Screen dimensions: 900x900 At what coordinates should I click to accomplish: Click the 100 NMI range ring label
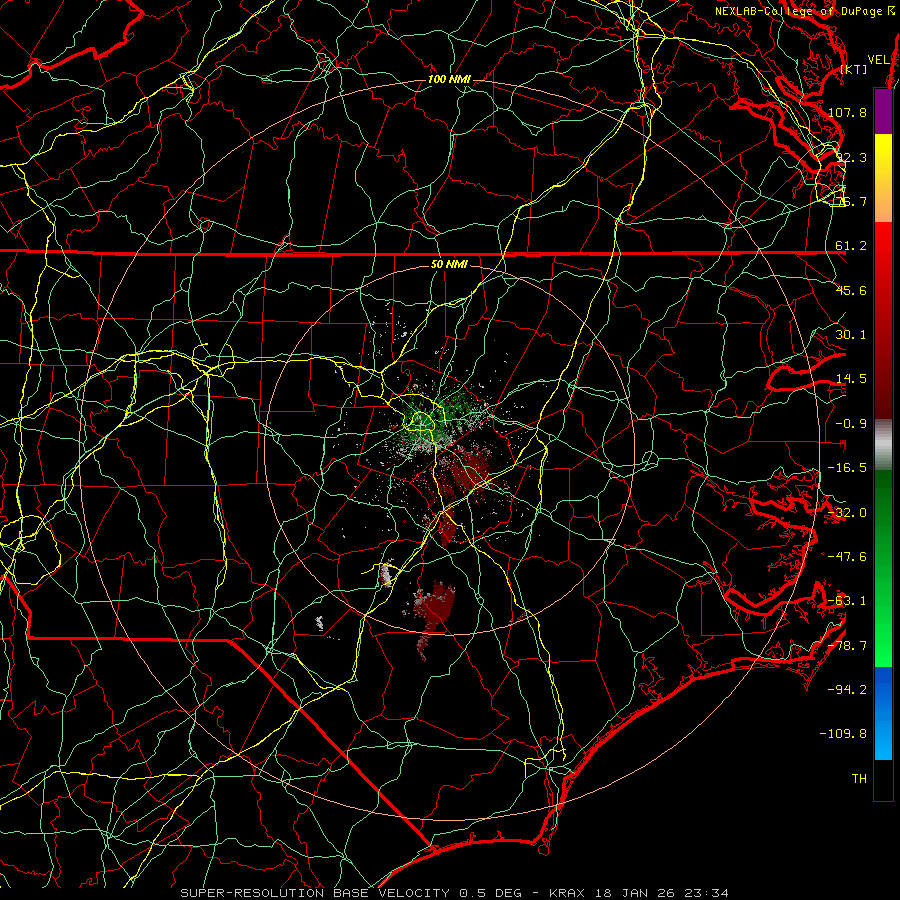[449, 79]
